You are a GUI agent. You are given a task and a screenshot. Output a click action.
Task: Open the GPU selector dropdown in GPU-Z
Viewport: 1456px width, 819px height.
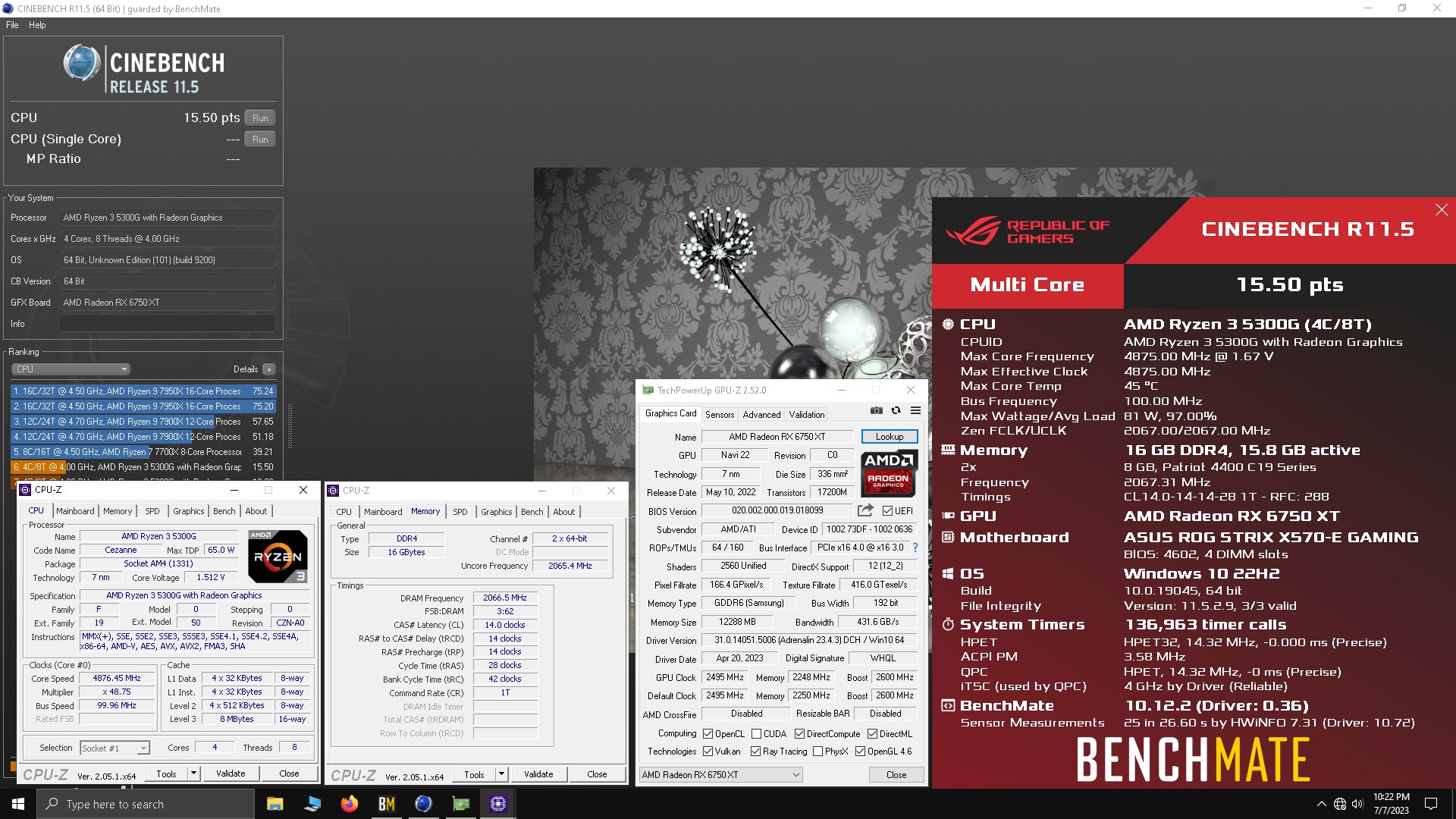[x=720, y=775]
